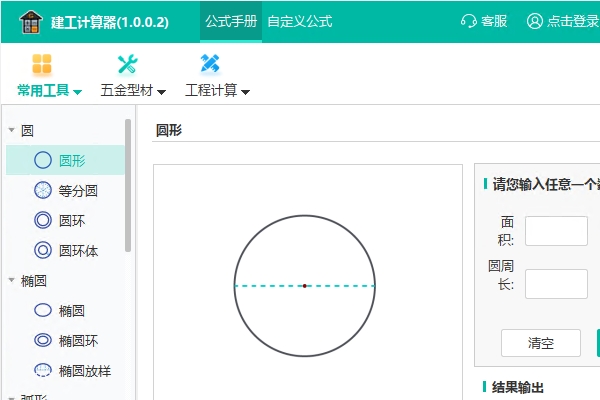
Task: Click the 建工计算器 house logo icon
Action: pyautogui.click(x=33, y=21)
